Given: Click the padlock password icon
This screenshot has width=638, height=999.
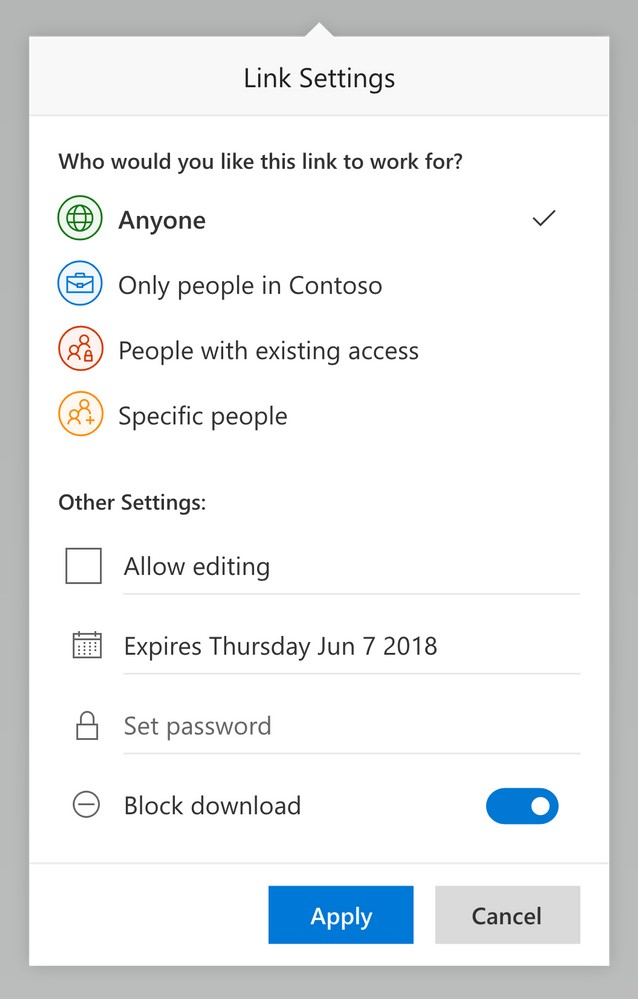Looking at the screenshot, I should click(x=87, y=726).
